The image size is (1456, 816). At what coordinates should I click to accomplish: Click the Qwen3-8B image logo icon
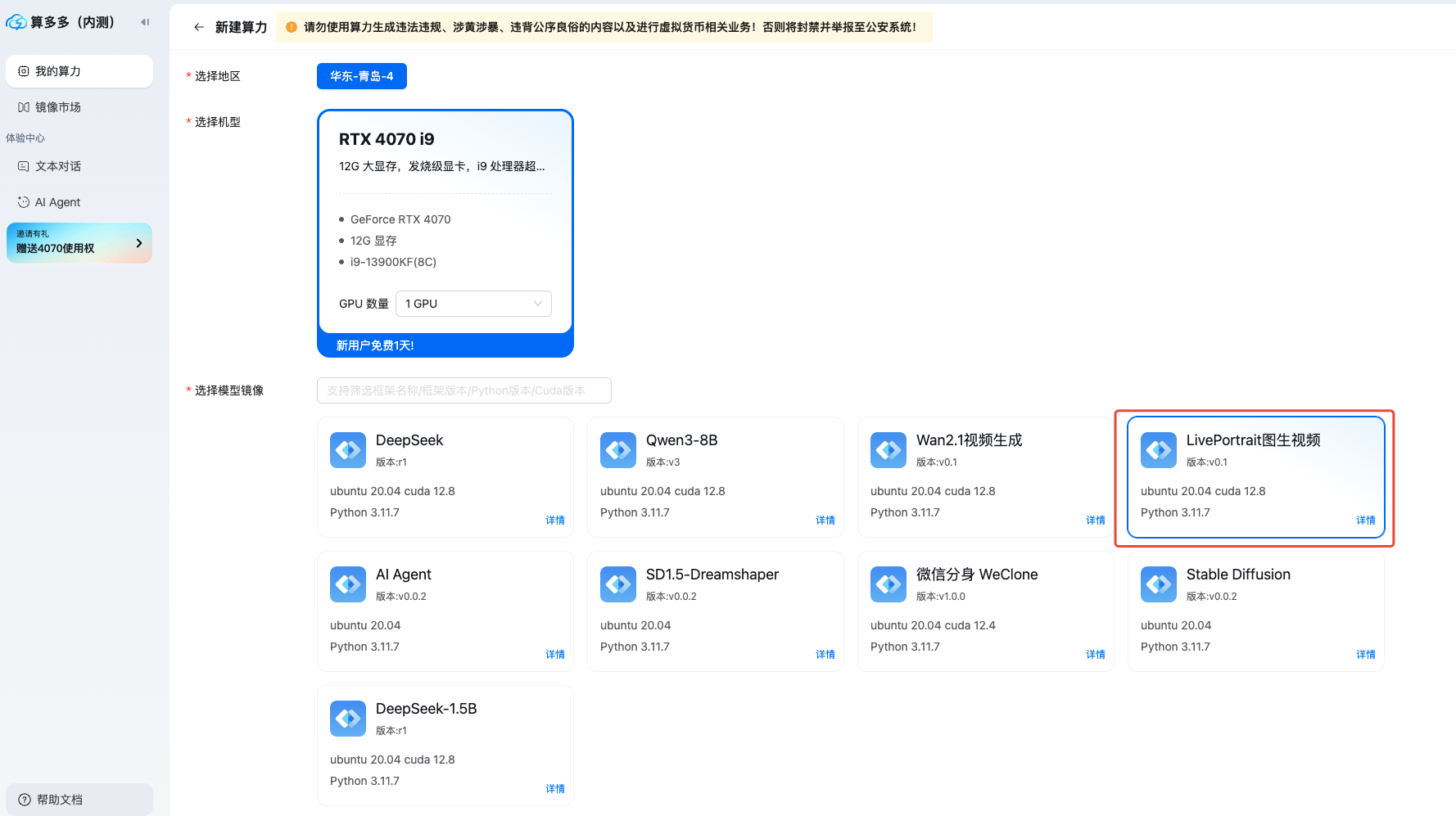618,450
